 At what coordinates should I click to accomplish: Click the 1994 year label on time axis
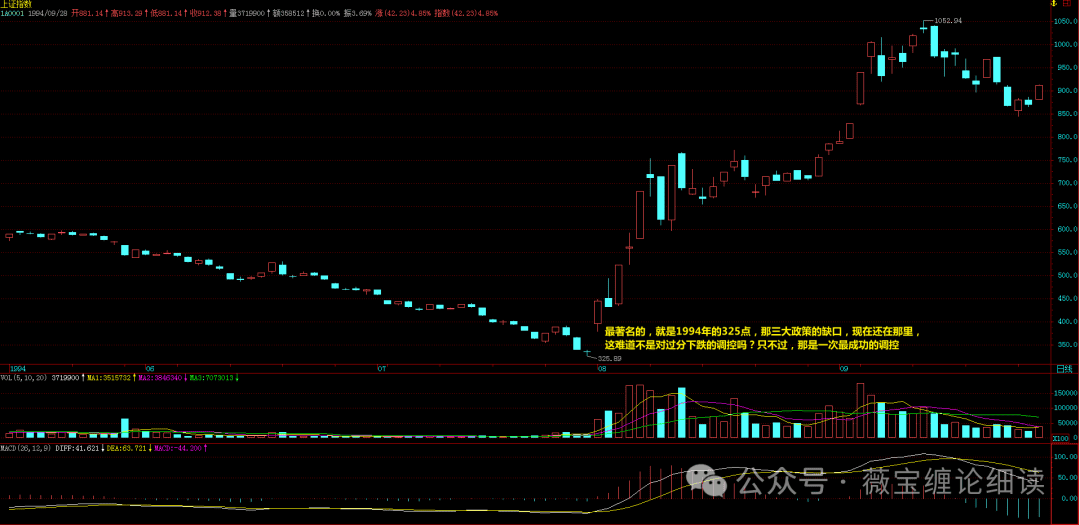point(17,369)
